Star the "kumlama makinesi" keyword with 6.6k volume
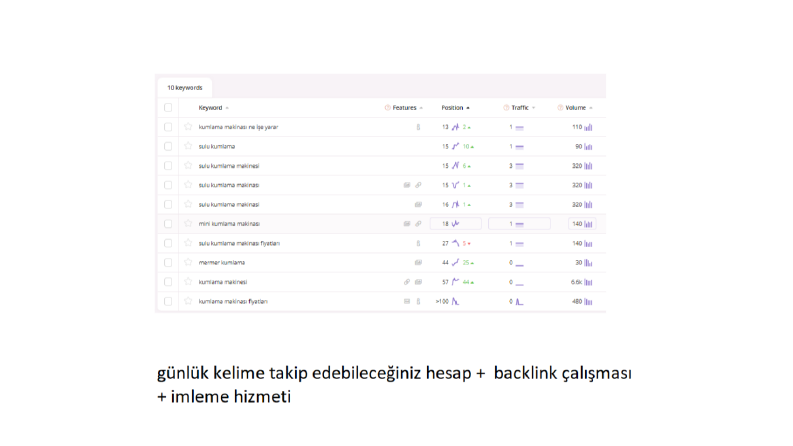This screenshot has height=446, width=793. click(x=188, y=282)
